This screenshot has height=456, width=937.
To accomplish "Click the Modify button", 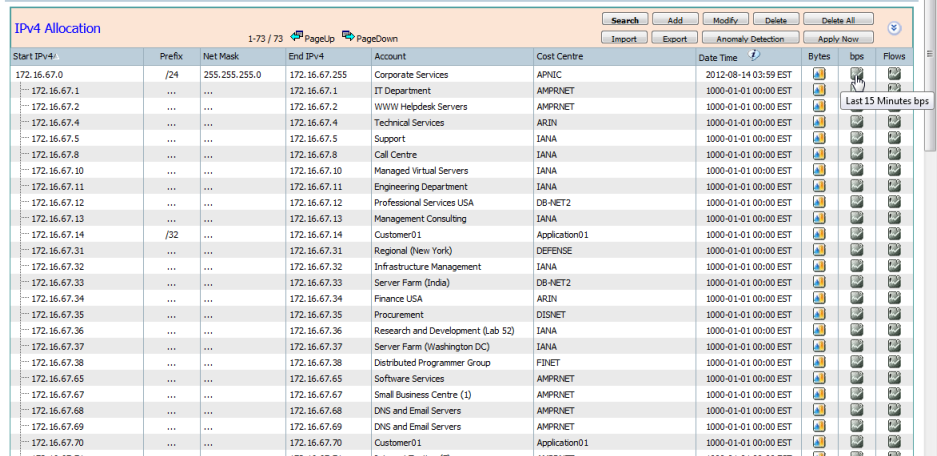I will point(725,20).
